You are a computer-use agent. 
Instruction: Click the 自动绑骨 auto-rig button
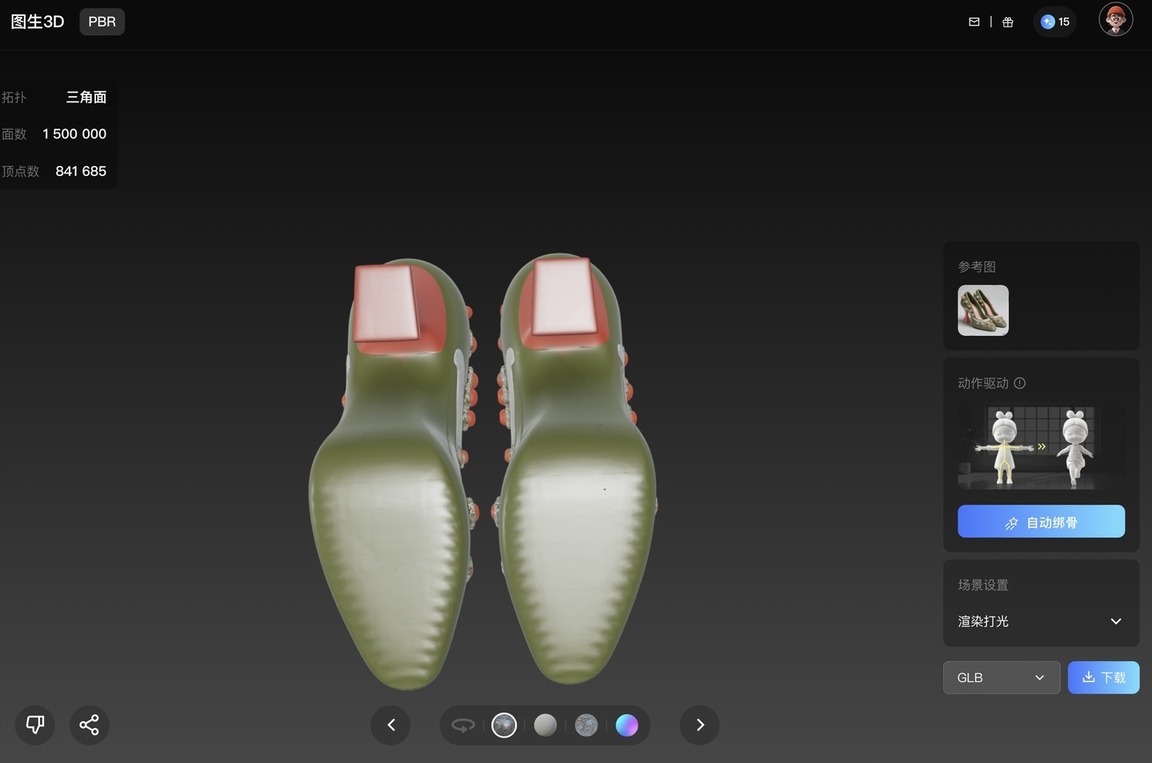pos(1041,521)
